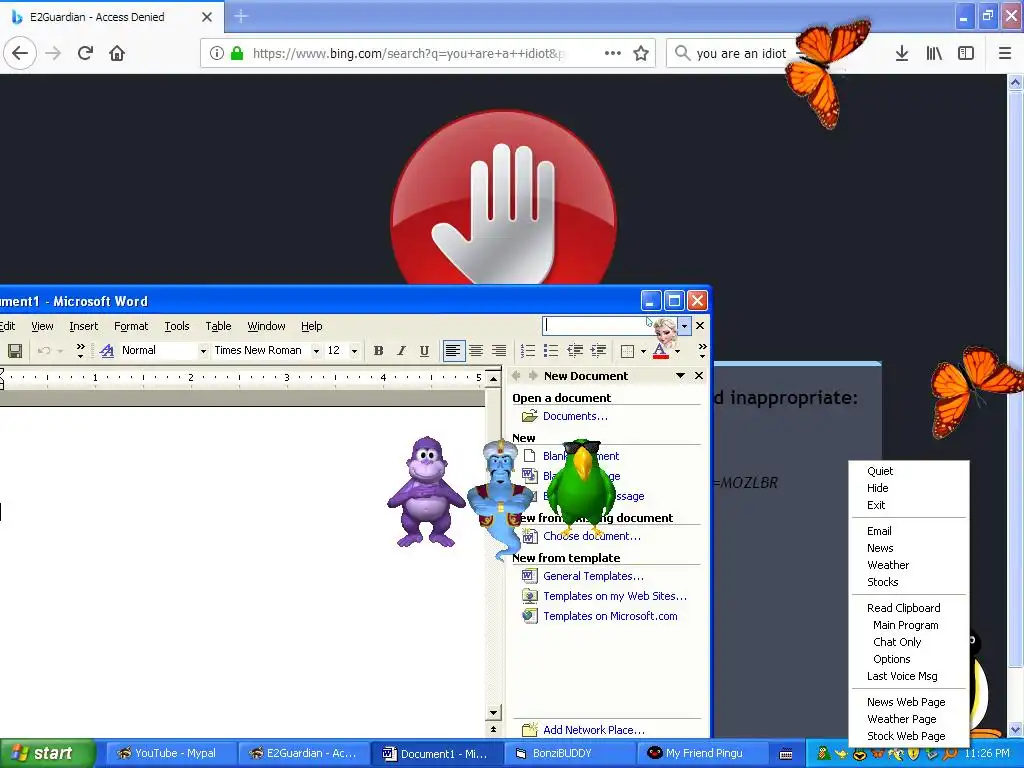This screenshot has width=1024, height=768.
Task: Open the Ask a Question dropdown arrow
Action: pos(684,325)
